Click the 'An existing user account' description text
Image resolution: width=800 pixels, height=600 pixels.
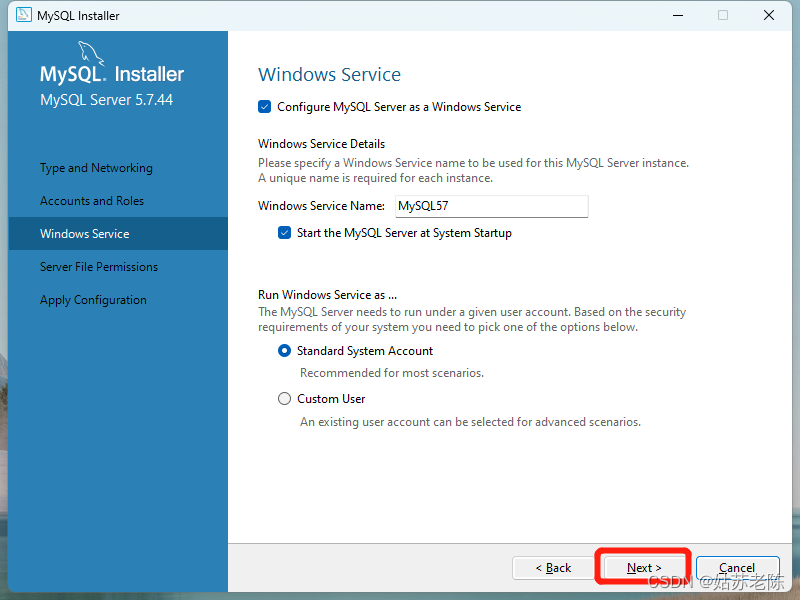[x=470, y=422]
